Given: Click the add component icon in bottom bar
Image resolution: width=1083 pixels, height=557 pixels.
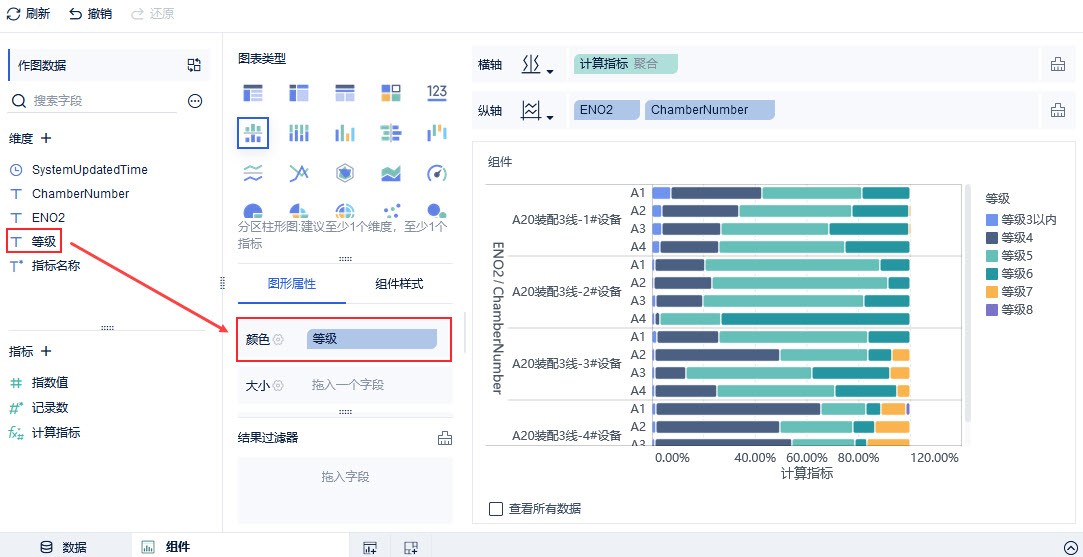Looking at the screenshot, I should tap(370, 547).
